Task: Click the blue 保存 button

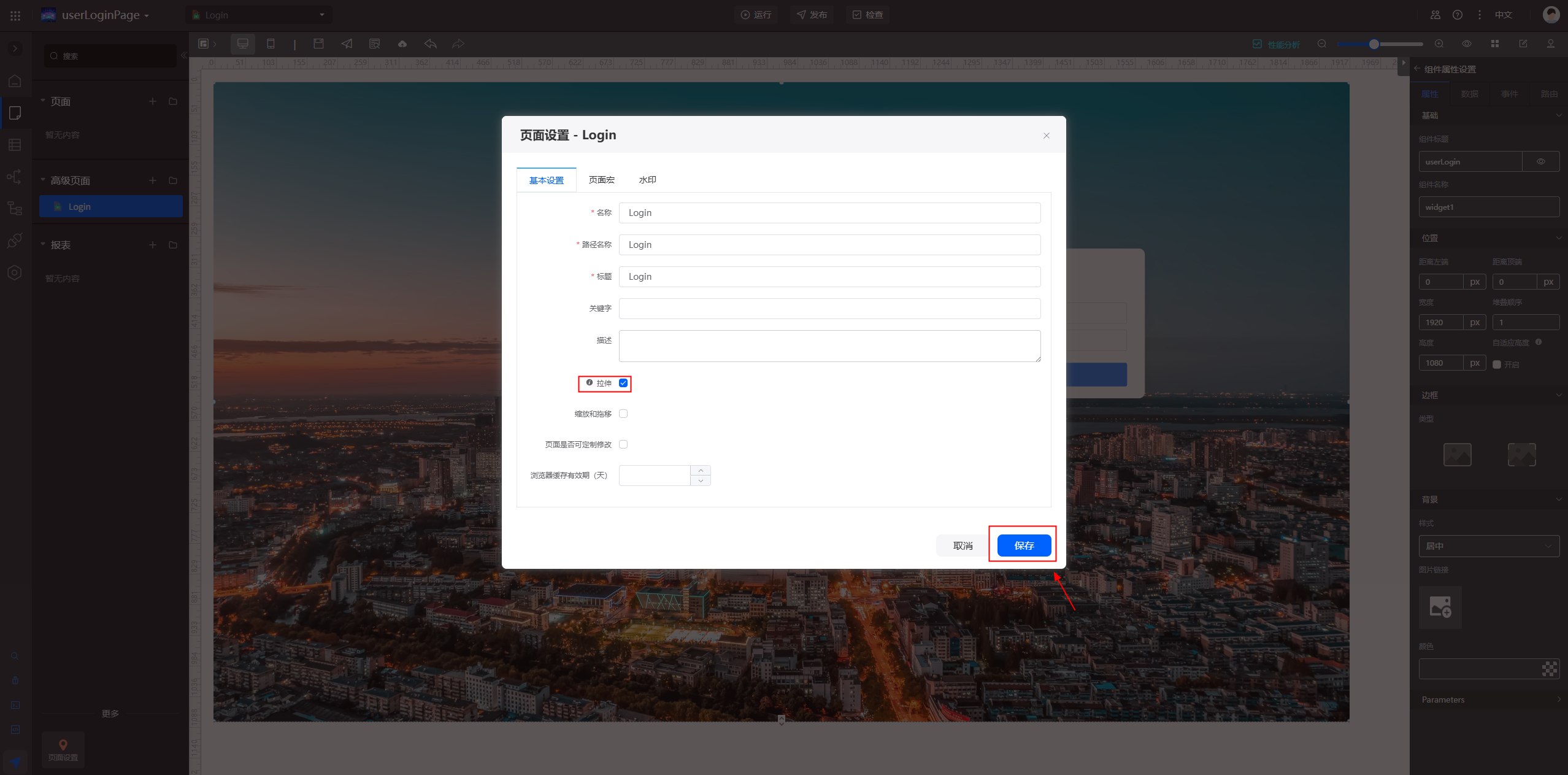Action: (1024, 546)
